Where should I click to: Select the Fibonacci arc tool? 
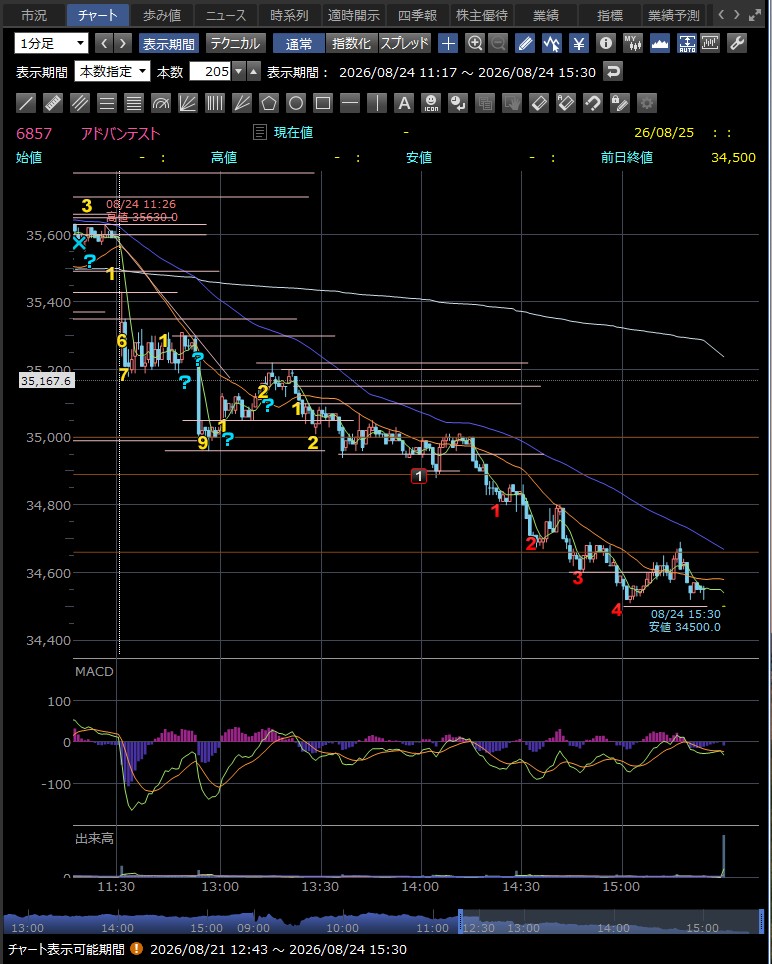point(161,103)
